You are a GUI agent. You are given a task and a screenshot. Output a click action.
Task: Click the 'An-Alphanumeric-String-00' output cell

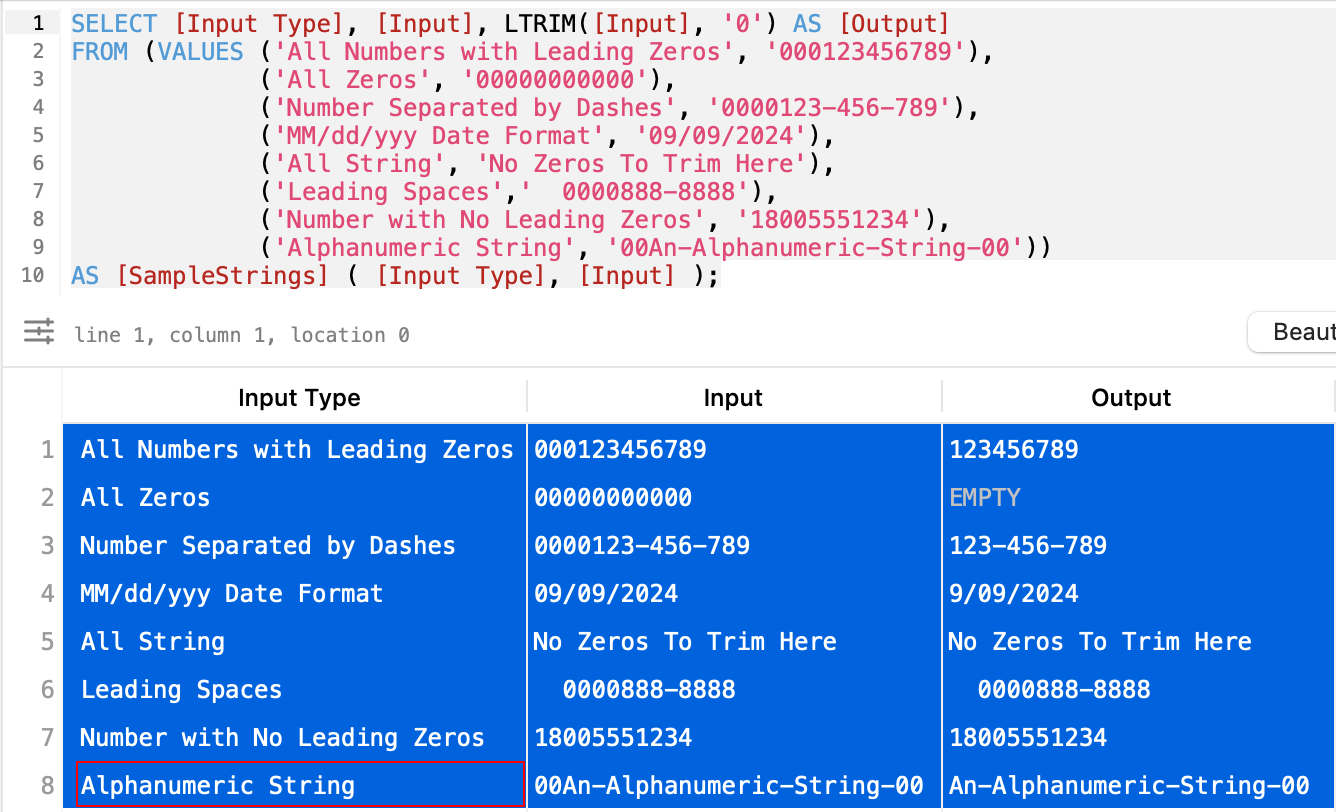coord(1129,786)
